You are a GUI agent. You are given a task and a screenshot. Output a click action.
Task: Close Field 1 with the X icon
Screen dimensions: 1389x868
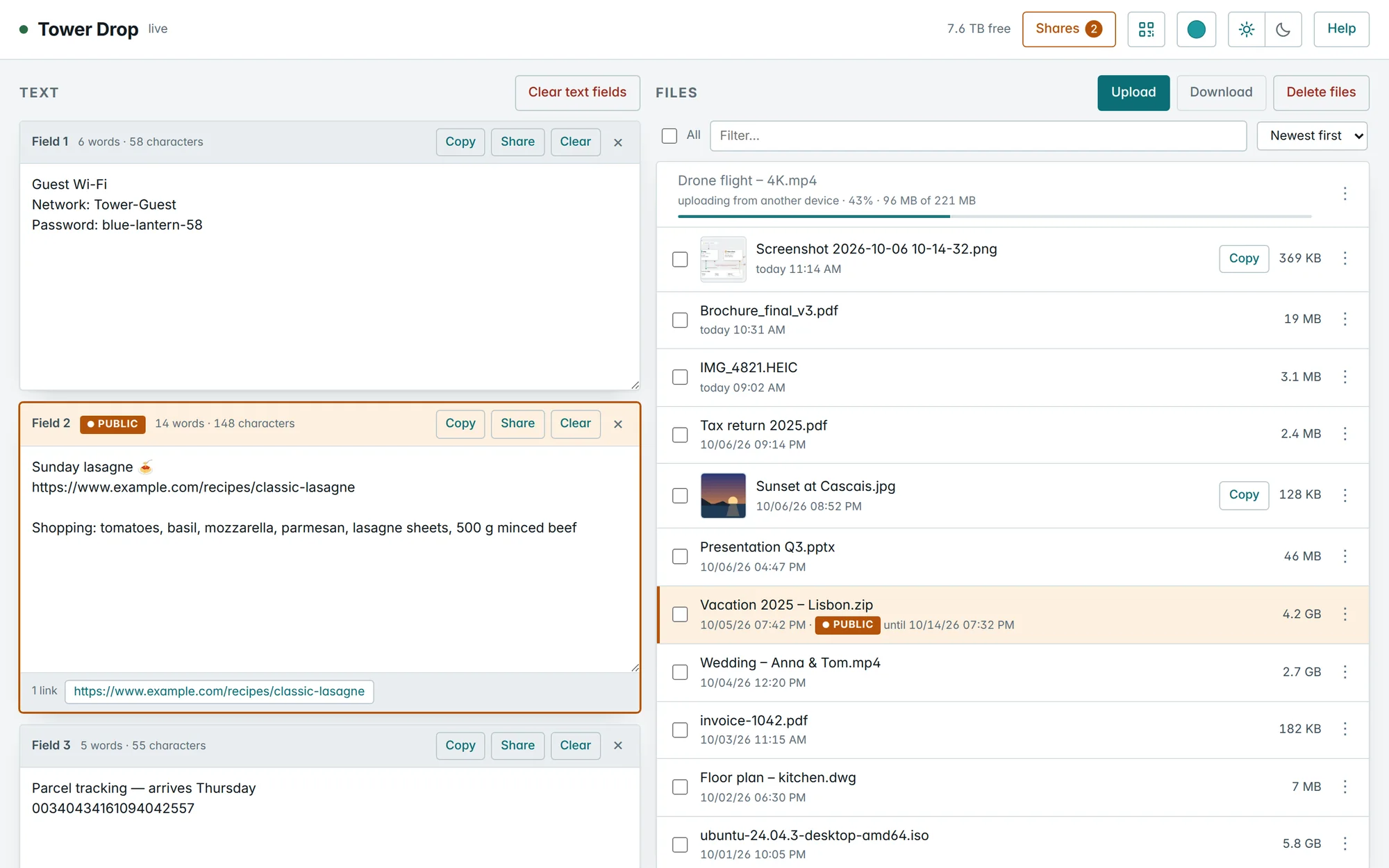coord(618,142)
